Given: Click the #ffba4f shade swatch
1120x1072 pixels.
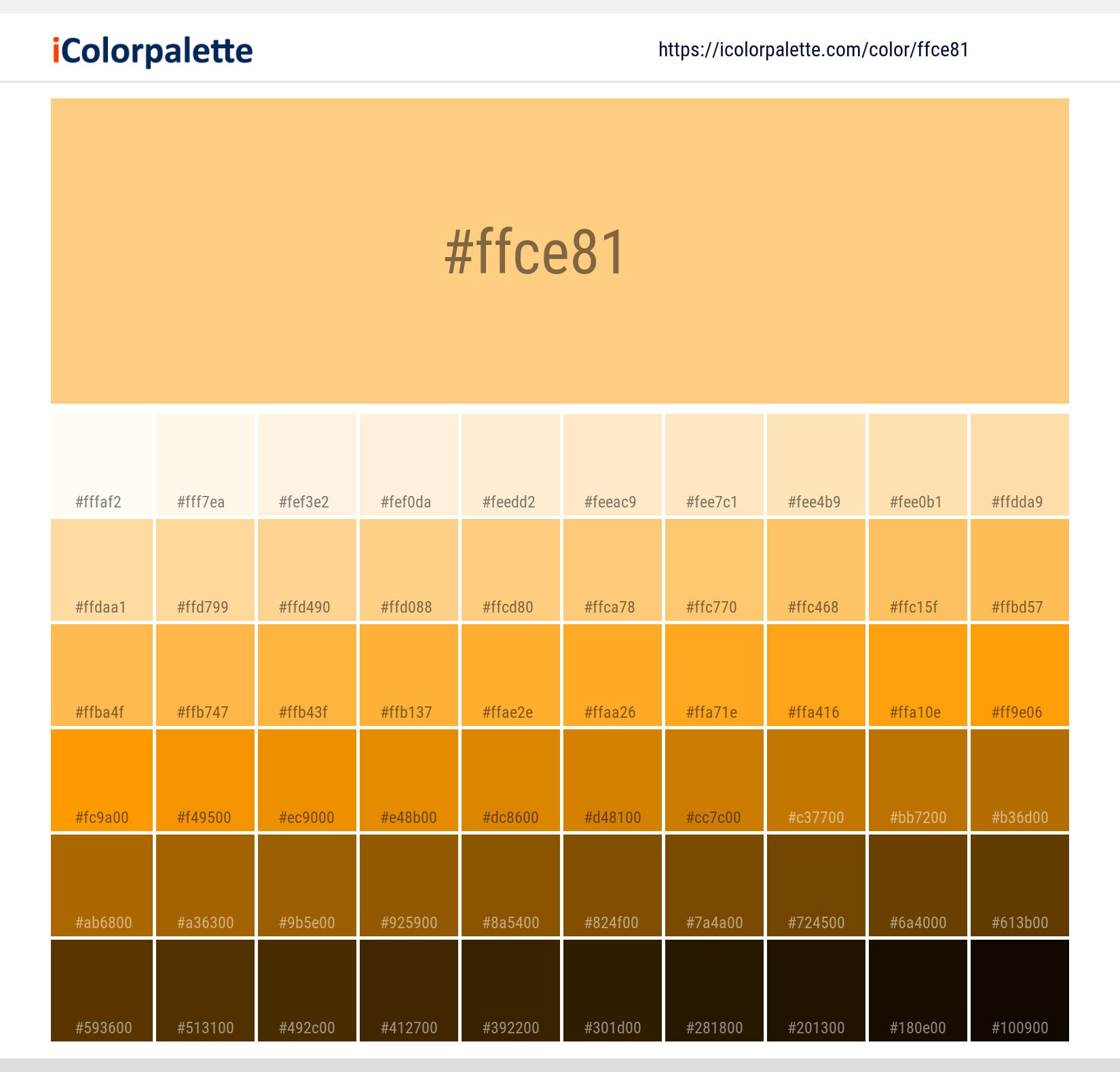Looking at the screenshot, I should pyautogui.click(x=102, y=675).
